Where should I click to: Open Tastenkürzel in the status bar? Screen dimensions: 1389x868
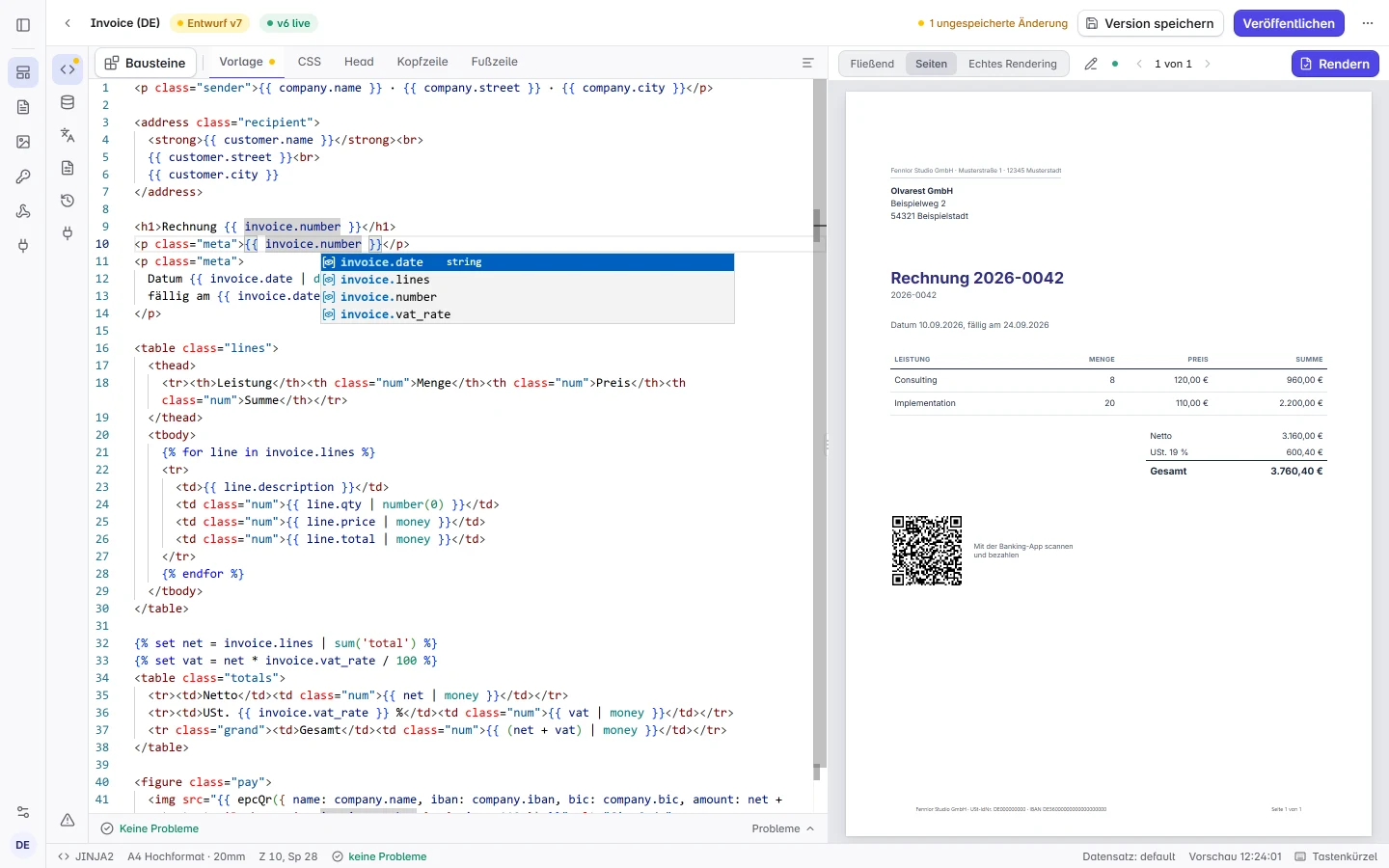[x=1336, y=856]
